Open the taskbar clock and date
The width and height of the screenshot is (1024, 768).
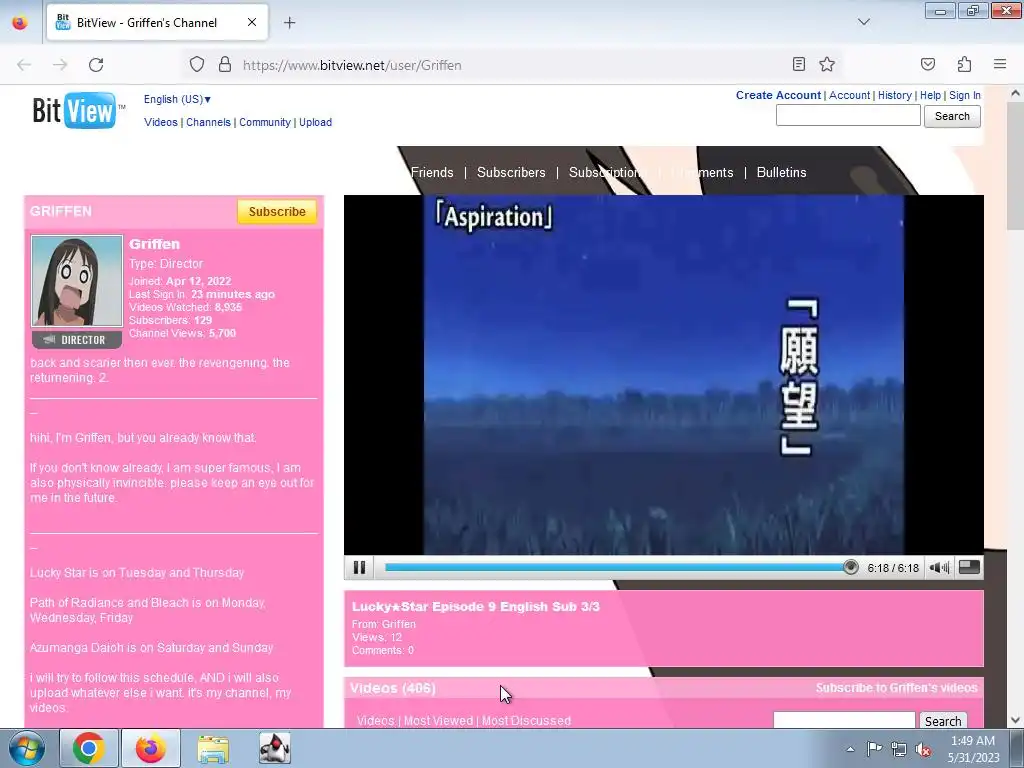973,749
